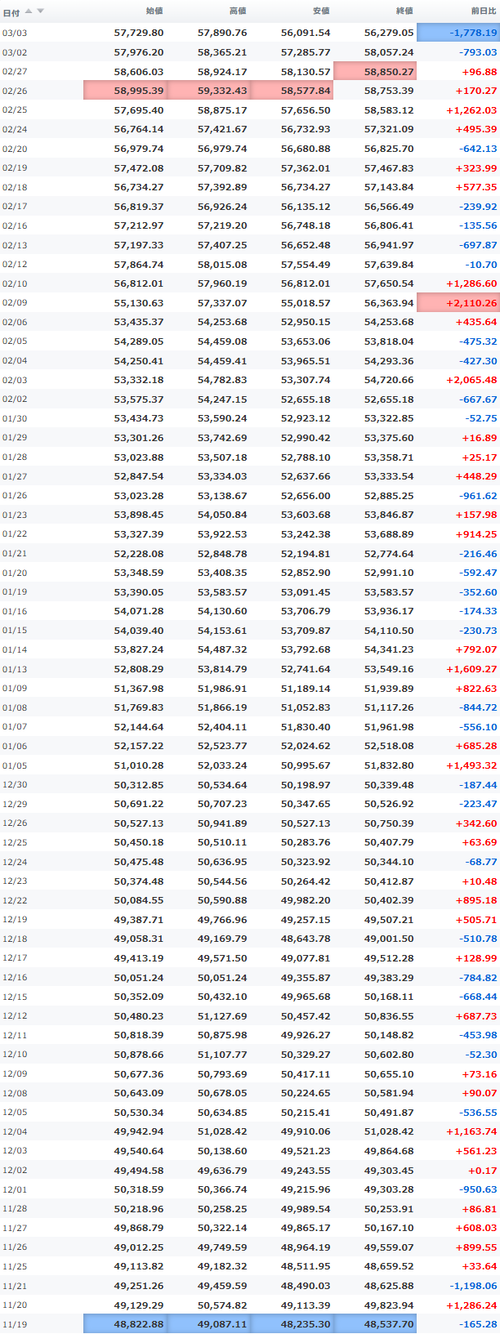The image size is (500, 1334).
Task: Click the 高値 column header
Action: (237, 10)
